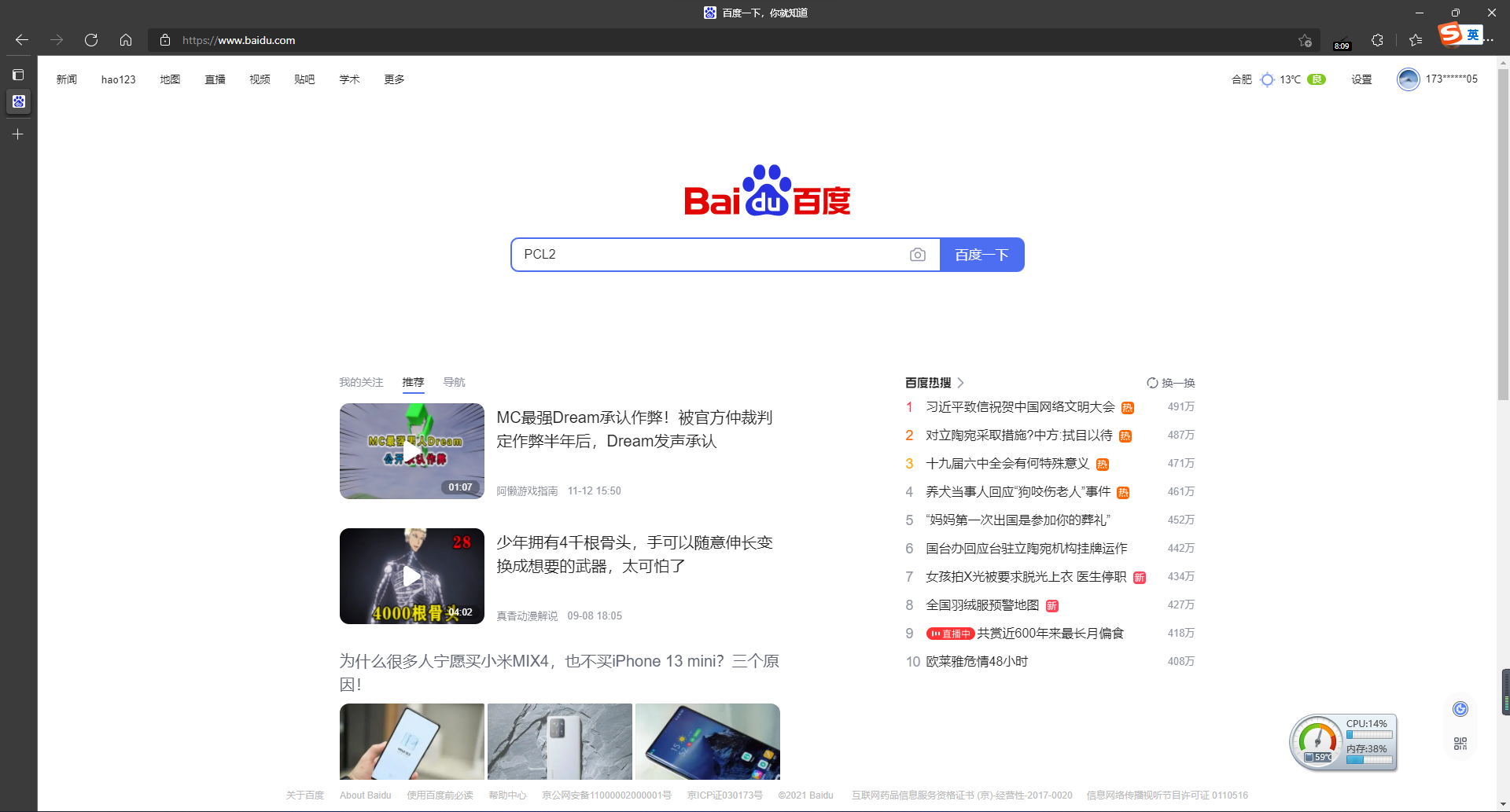Open hot search 对立陶宛采取措施
Viewport: 1510px width, 812px height.
pyautogui.click(x=1019, y=435)
